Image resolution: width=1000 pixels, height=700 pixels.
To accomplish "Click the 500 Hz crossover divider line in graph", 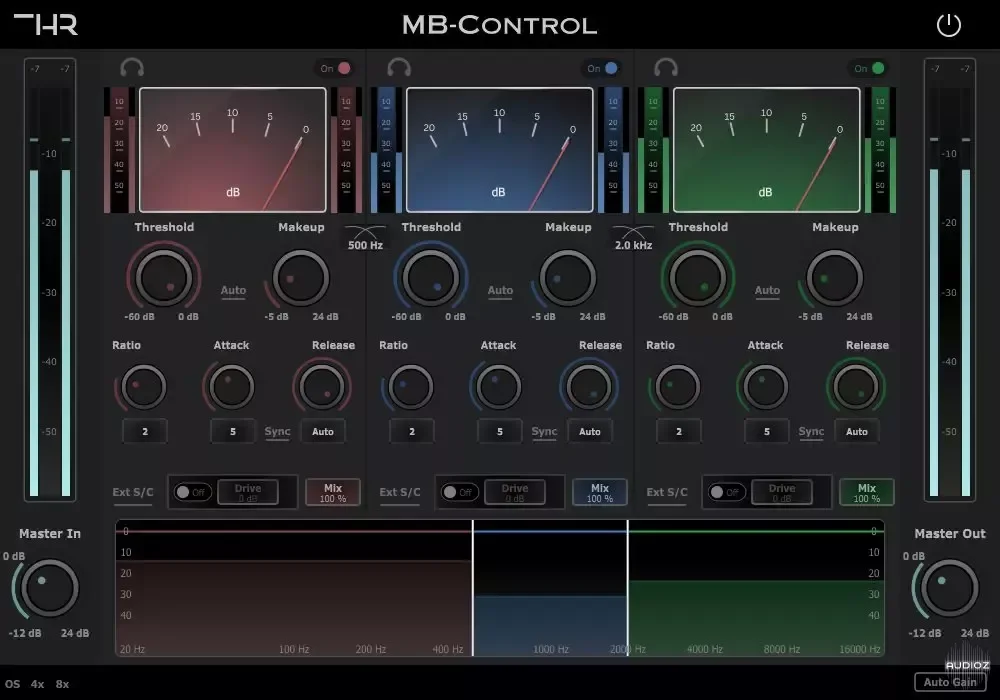I will tap(473, 588).
